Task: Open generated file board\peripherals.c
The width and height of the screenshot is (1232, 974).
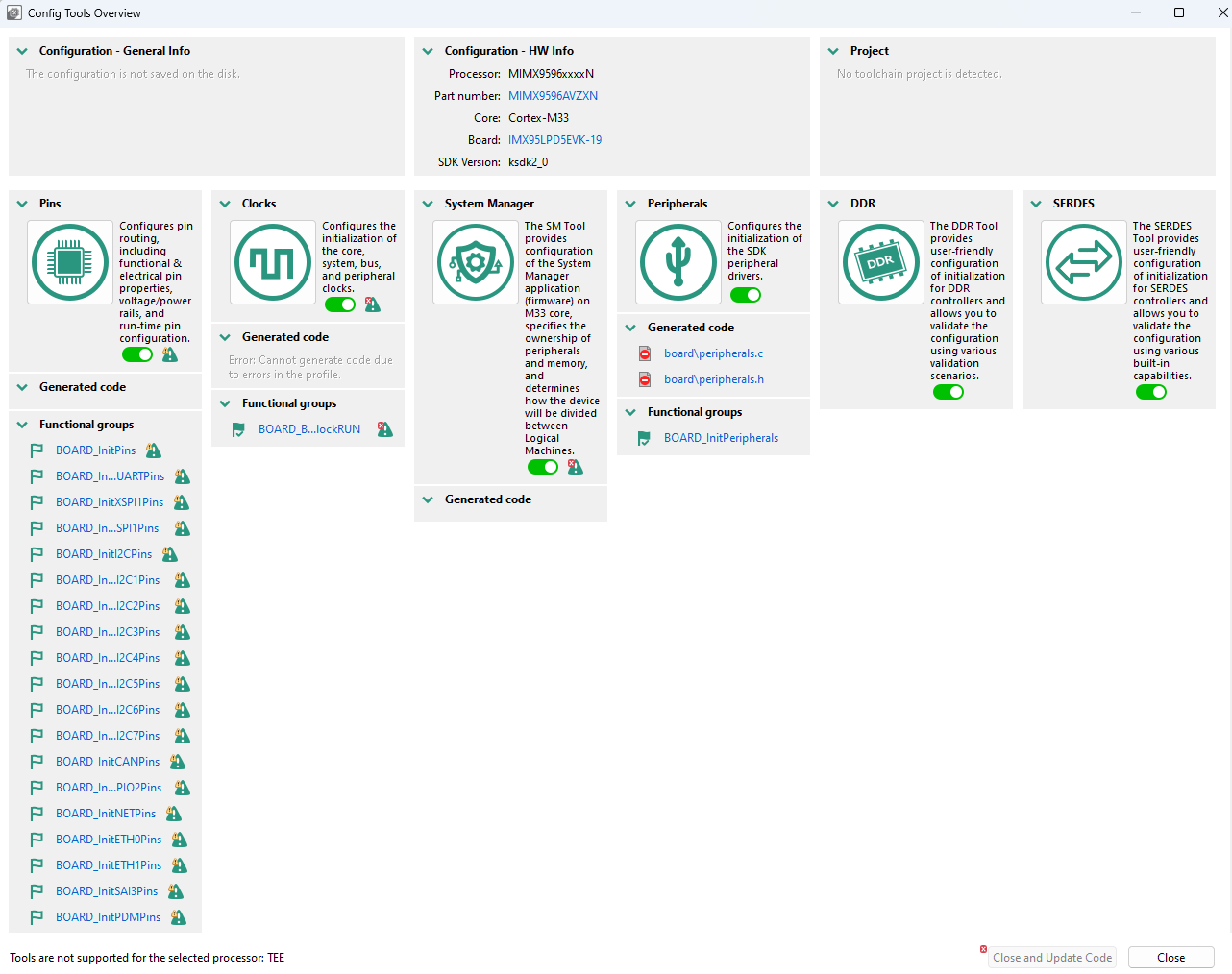Action: [x=713, y=353]
